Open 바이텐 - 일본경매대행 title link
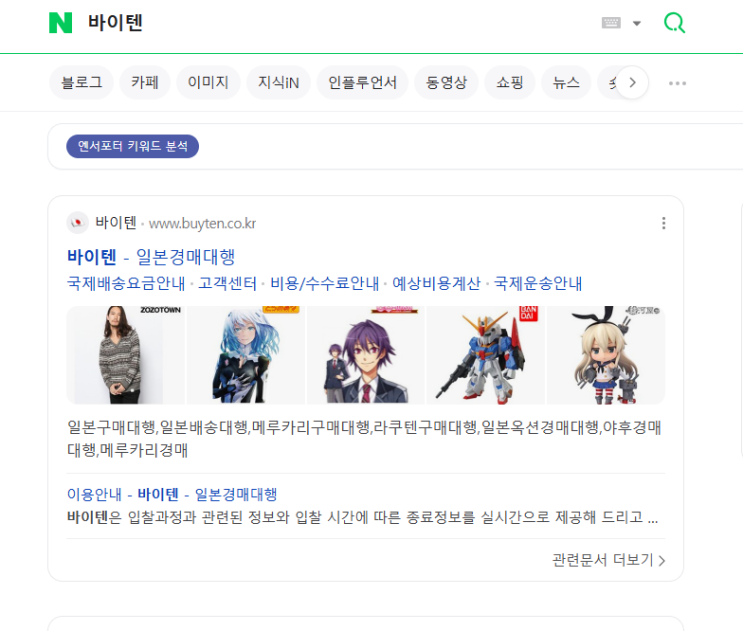 tap(151, 257)
